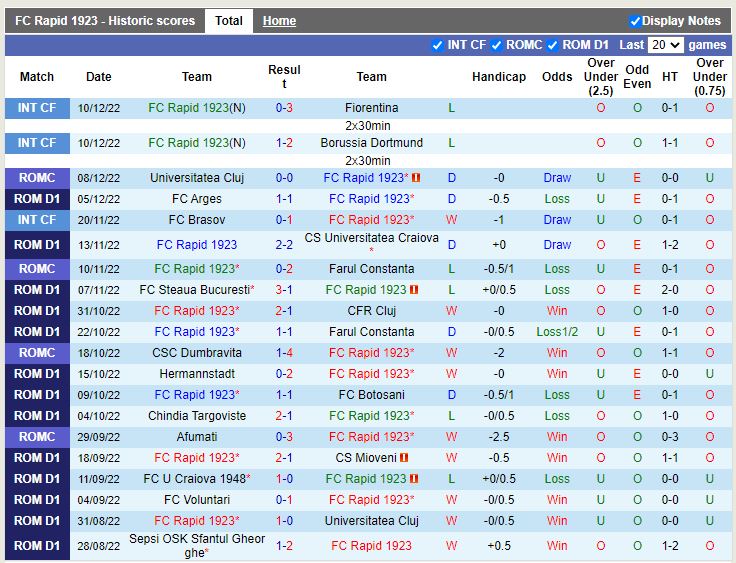Click red card icon in FC U Craiova 1948 row
This screenshot has width=736, height=563.
pos(414,479)
